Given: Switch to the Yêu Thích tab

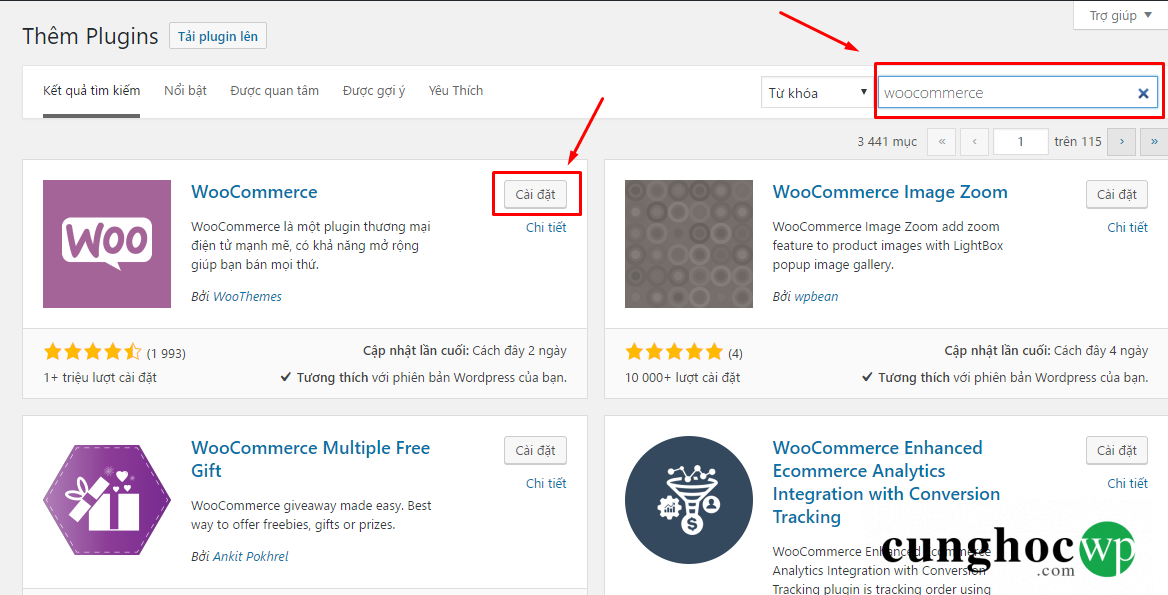Looking at the screenshot, I should click(x=456, y=91).
